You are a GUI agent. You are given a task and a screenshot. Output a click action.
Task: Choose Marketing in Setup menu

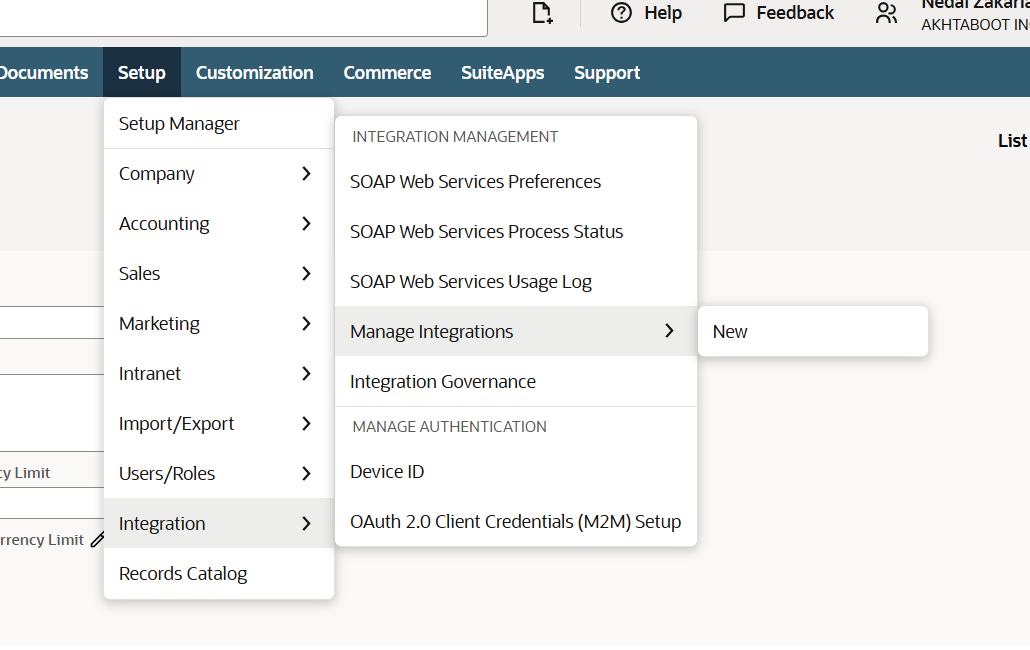click(219, 323)
